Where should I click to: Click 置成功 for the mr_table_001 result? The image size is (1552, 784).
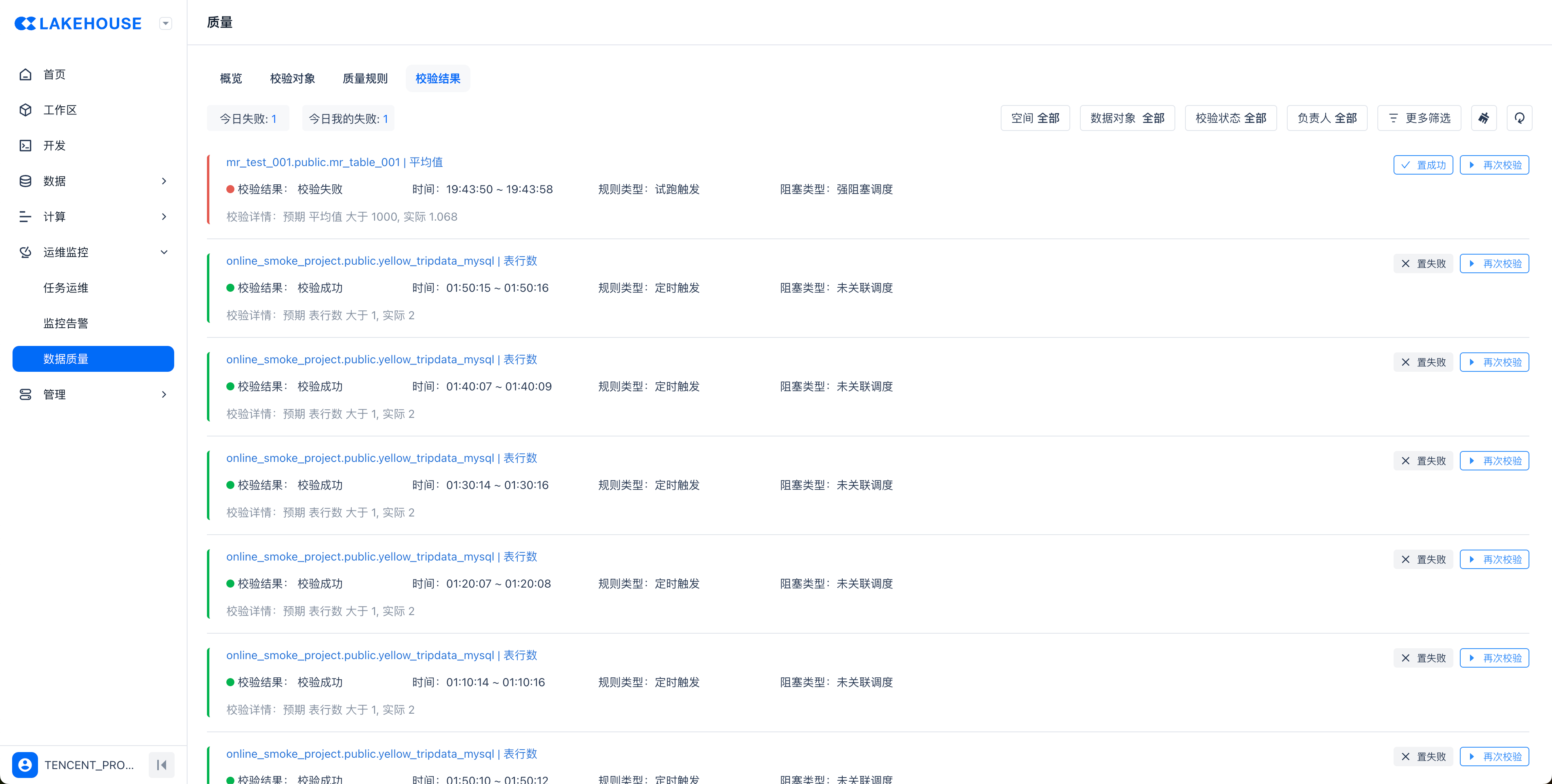coord(1423,165)
